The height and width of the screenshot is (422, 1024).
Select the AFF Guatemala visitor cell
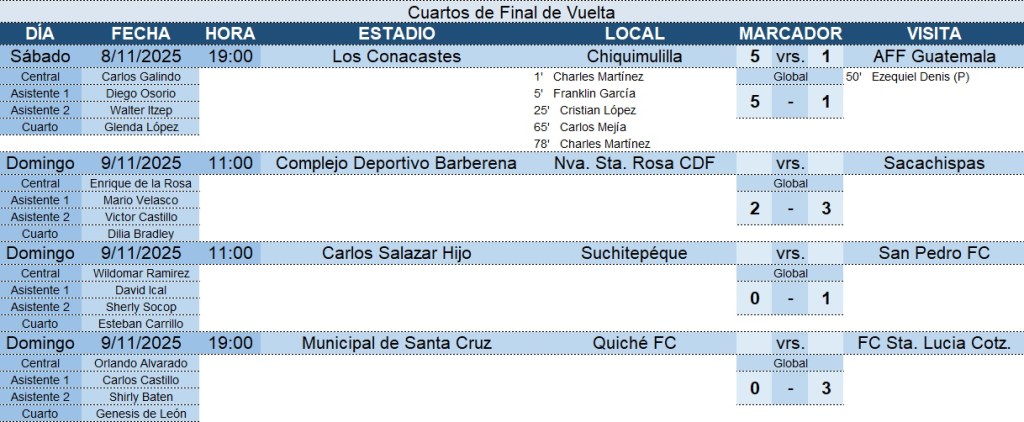pyautogui.click(x=934, y=56)
